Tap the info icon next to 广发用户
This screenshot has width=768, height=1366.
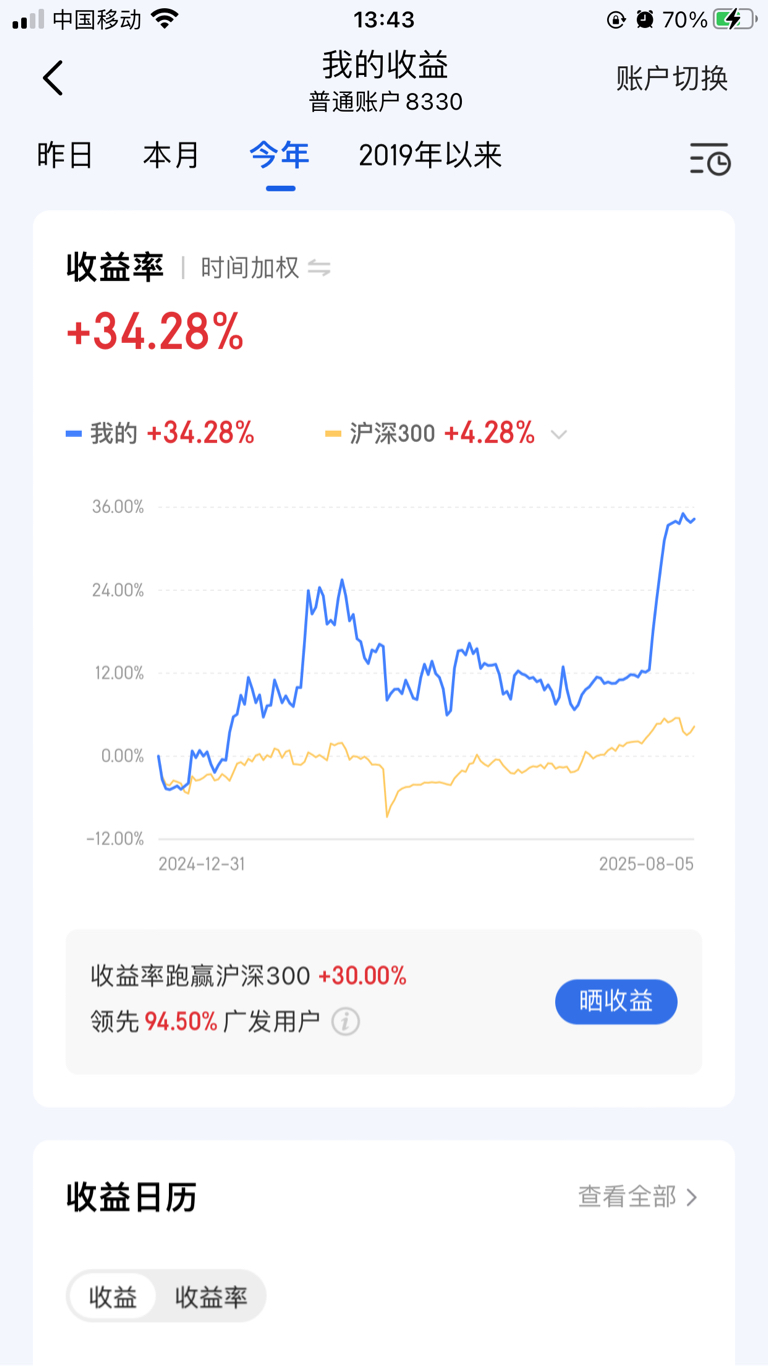point(346,1021)
